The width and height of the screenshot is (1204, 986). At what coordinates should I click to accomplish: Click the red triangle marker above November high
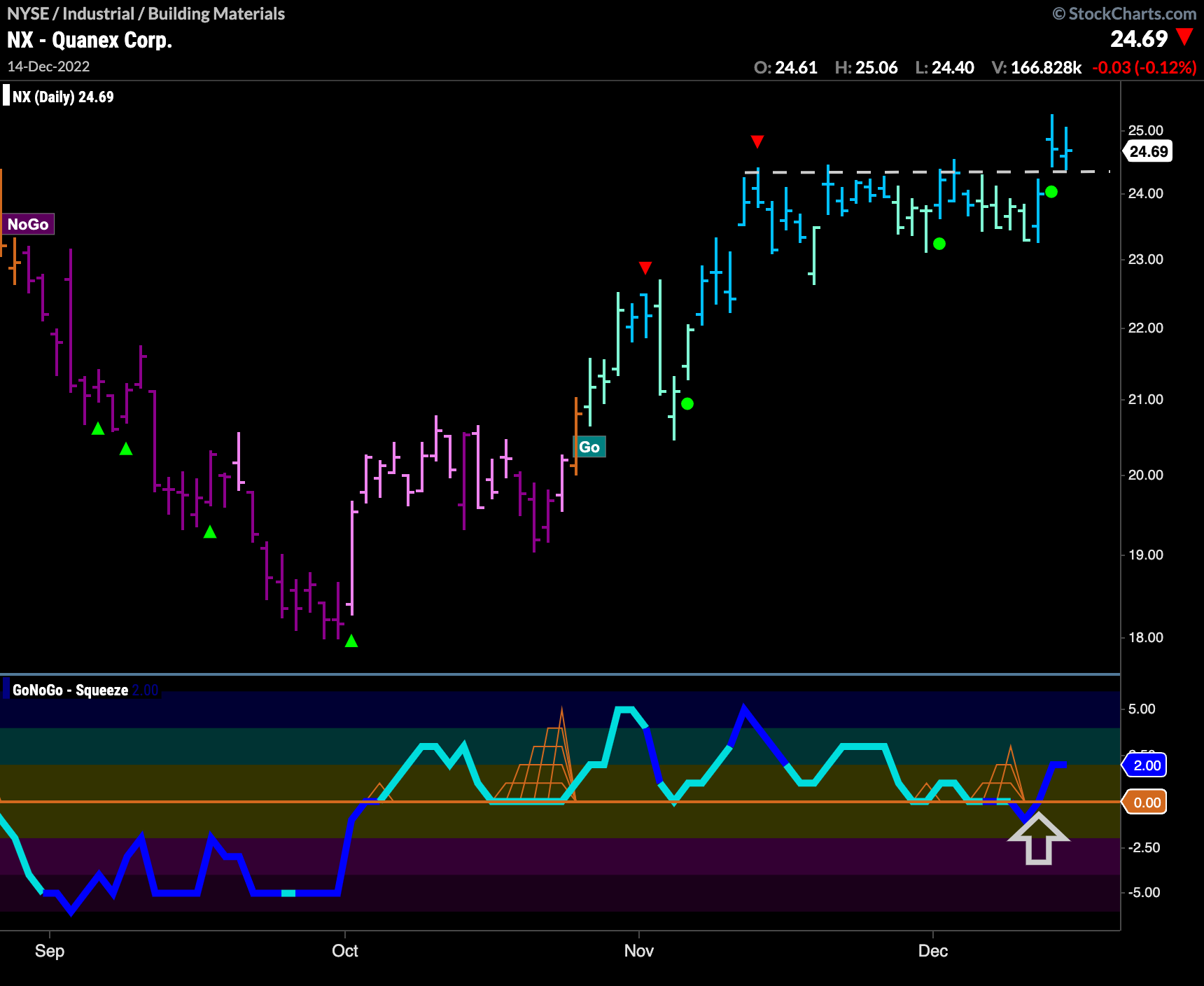point(757,142)
